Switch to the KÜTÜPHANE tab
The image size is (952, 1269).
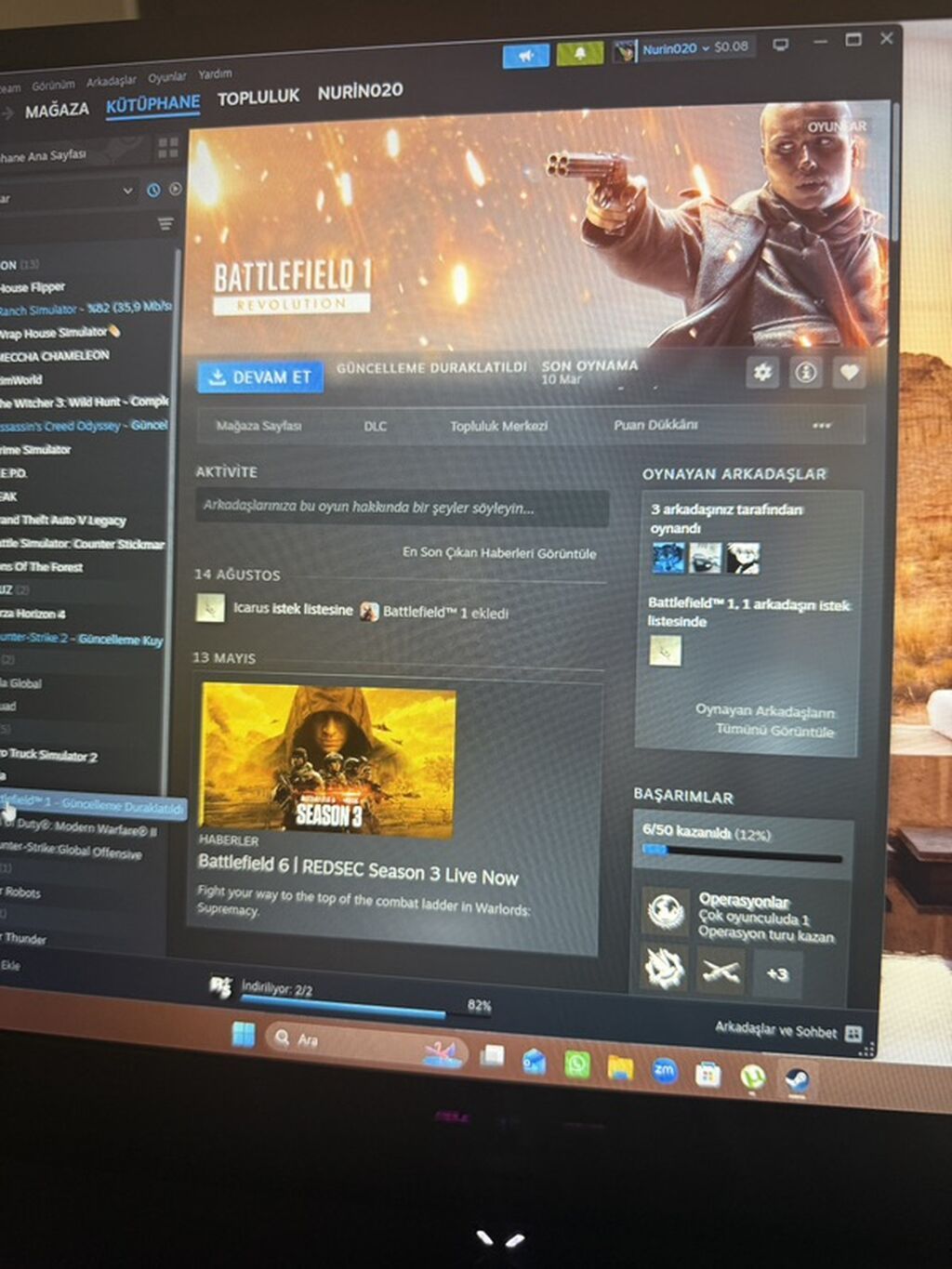pyautogui.click(x=152, y=104)
